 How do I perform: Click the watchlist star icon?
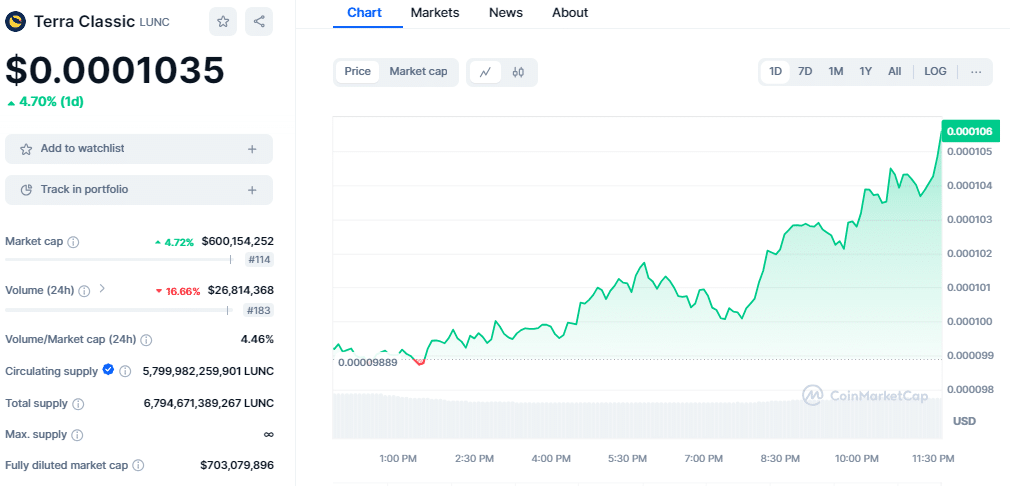click(26, 149)
